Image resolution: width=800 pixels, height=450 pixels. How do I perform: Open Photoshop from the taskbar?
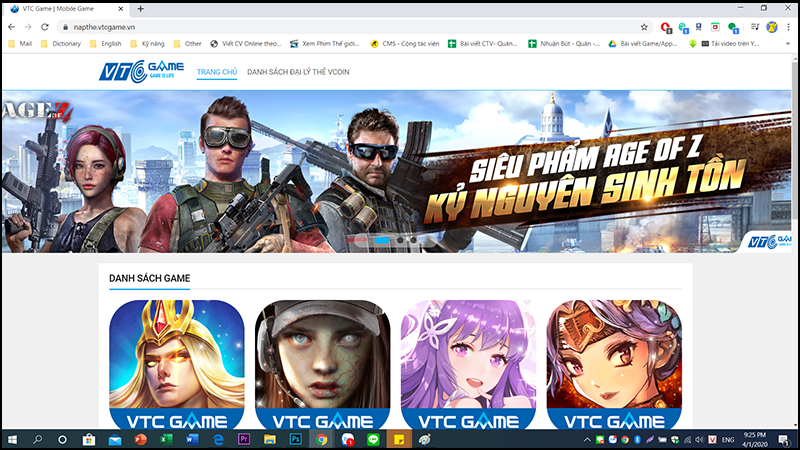296,439
